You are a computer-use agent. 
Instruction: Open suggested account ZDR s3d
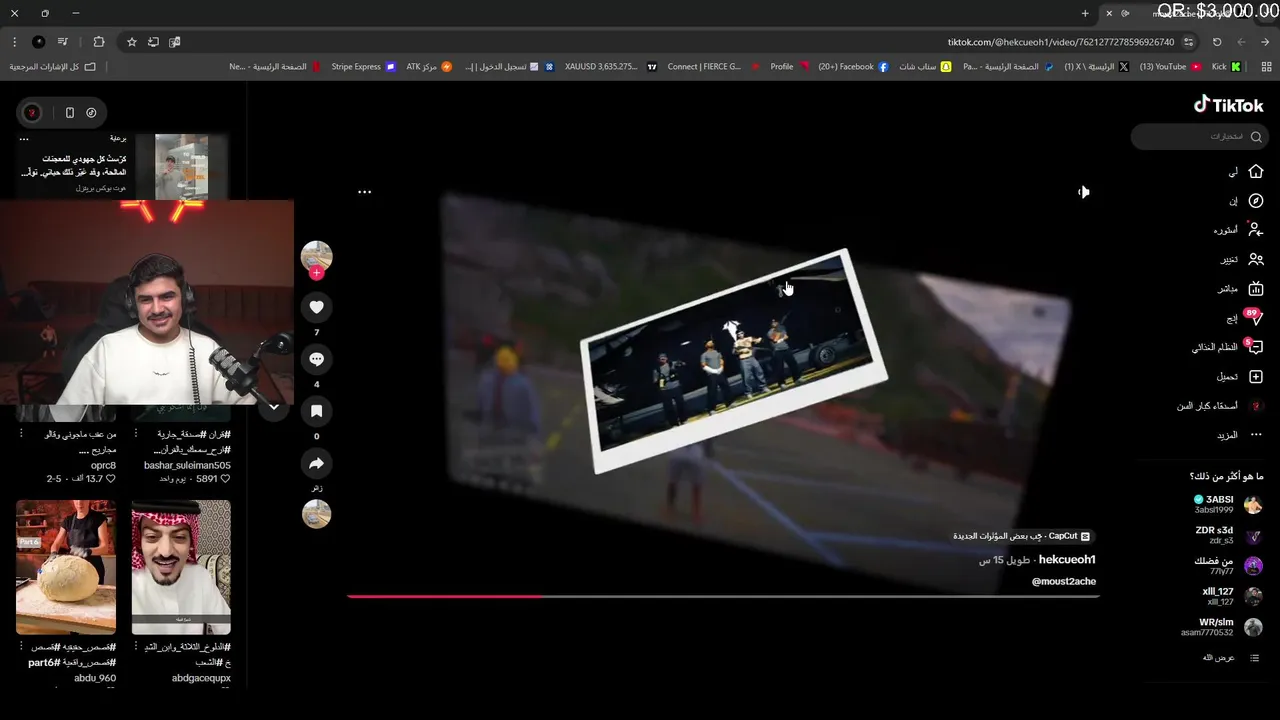coord(1227,535)
